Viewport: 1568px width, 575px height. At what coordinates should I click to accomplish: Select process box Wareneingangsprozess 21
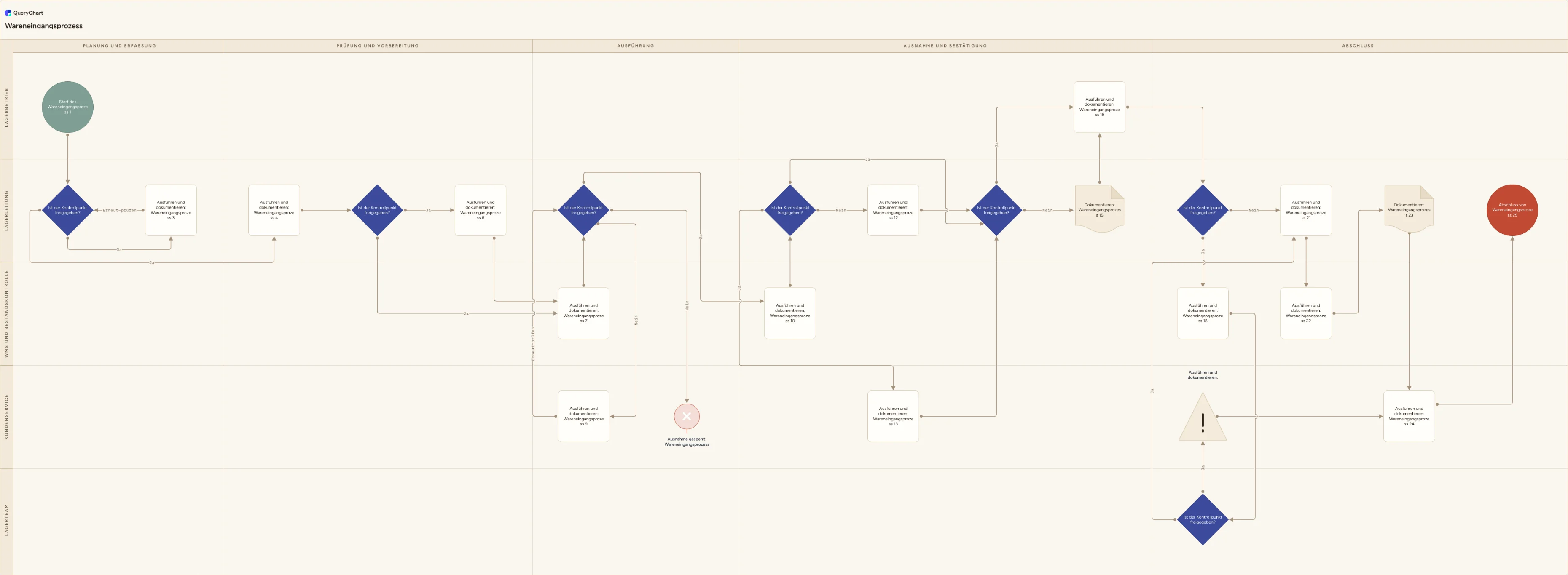1306,210
